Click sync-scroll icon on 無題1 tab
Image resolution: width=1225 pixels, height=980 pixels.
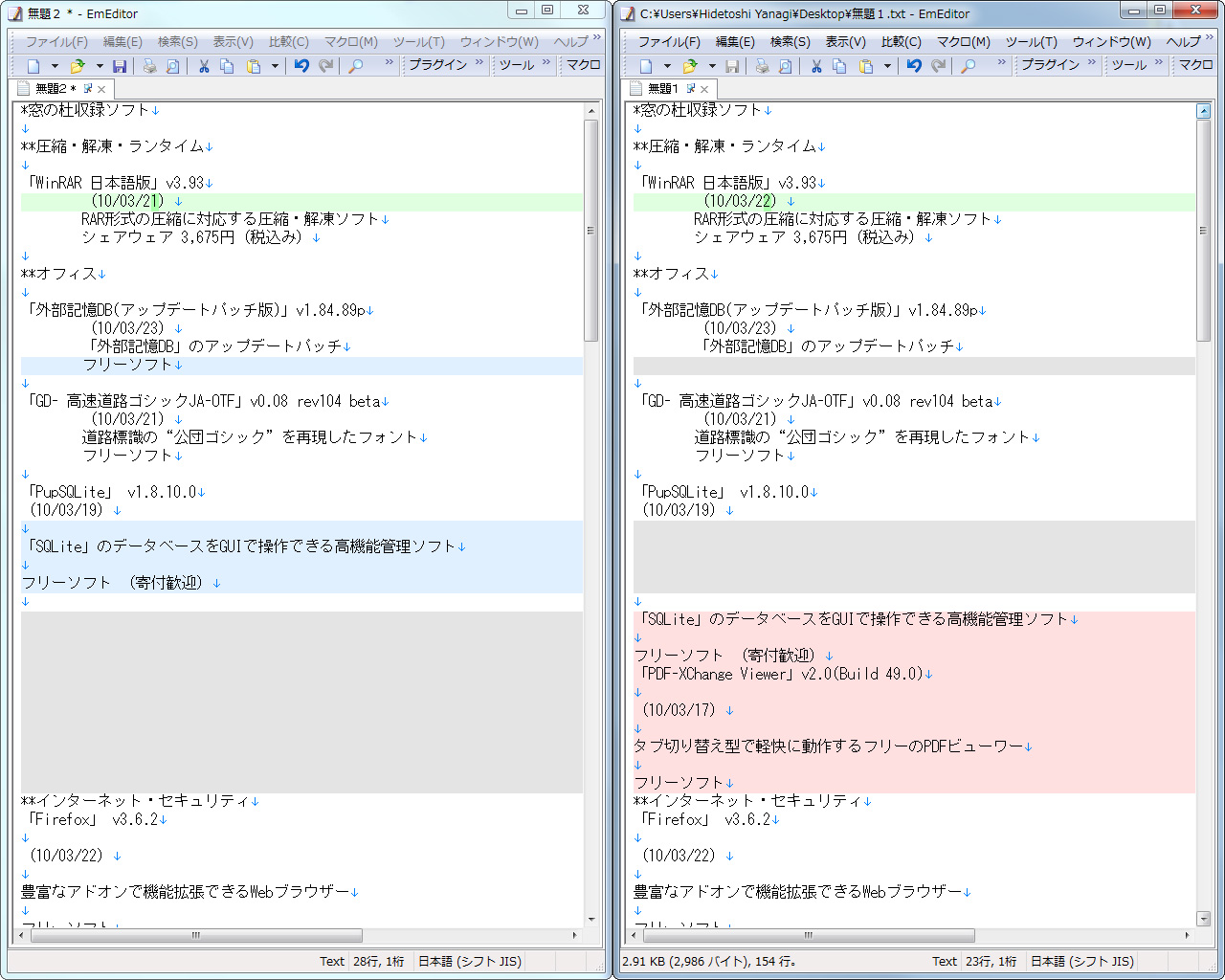(x=691, y=88)
